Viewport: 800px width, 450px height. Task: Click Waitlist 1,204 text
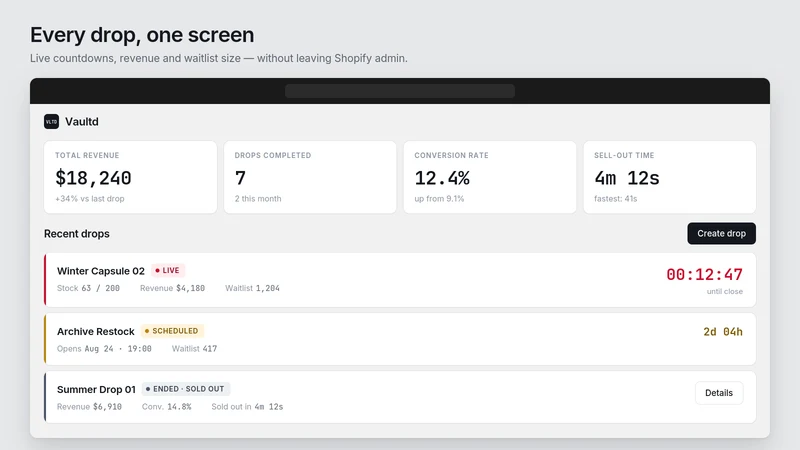252,288
